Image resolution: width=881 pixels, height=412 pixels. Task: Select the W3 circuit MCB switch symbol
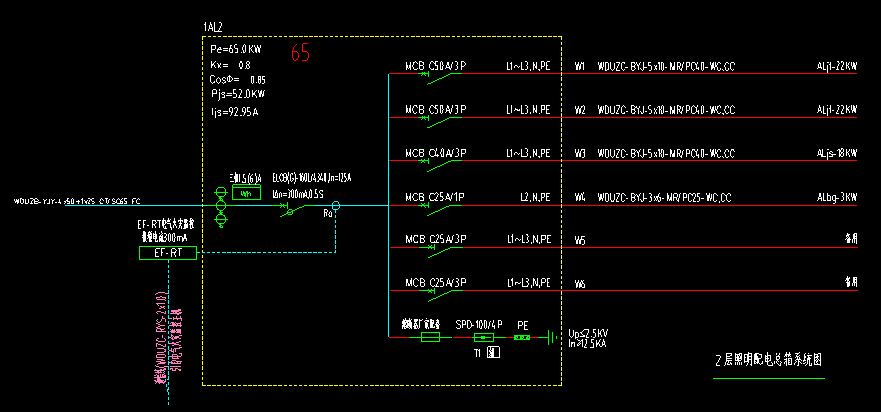click(440, 164)
